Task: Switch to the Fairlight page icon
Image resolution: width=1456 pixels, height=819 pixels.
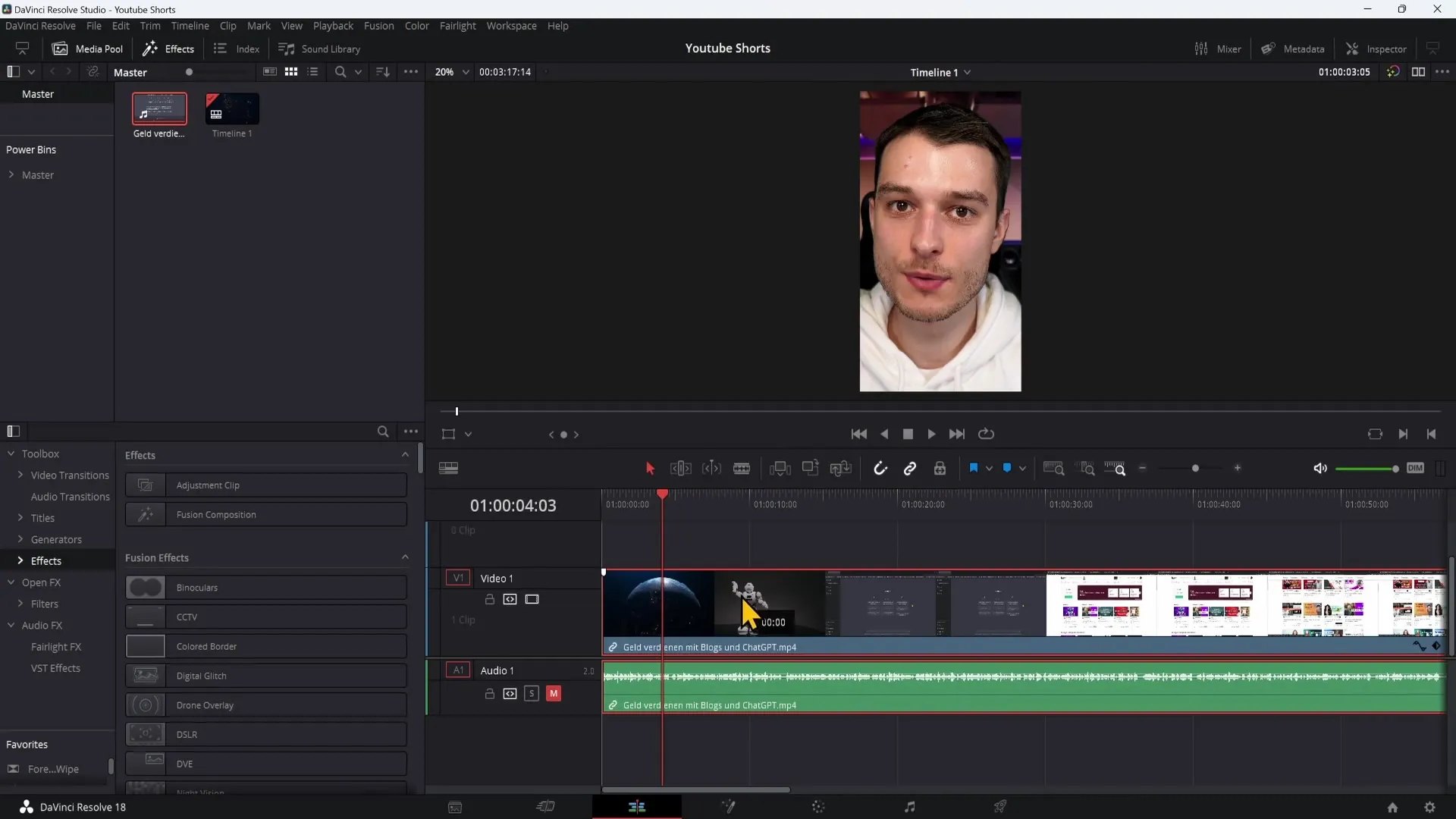Action: 909,807
